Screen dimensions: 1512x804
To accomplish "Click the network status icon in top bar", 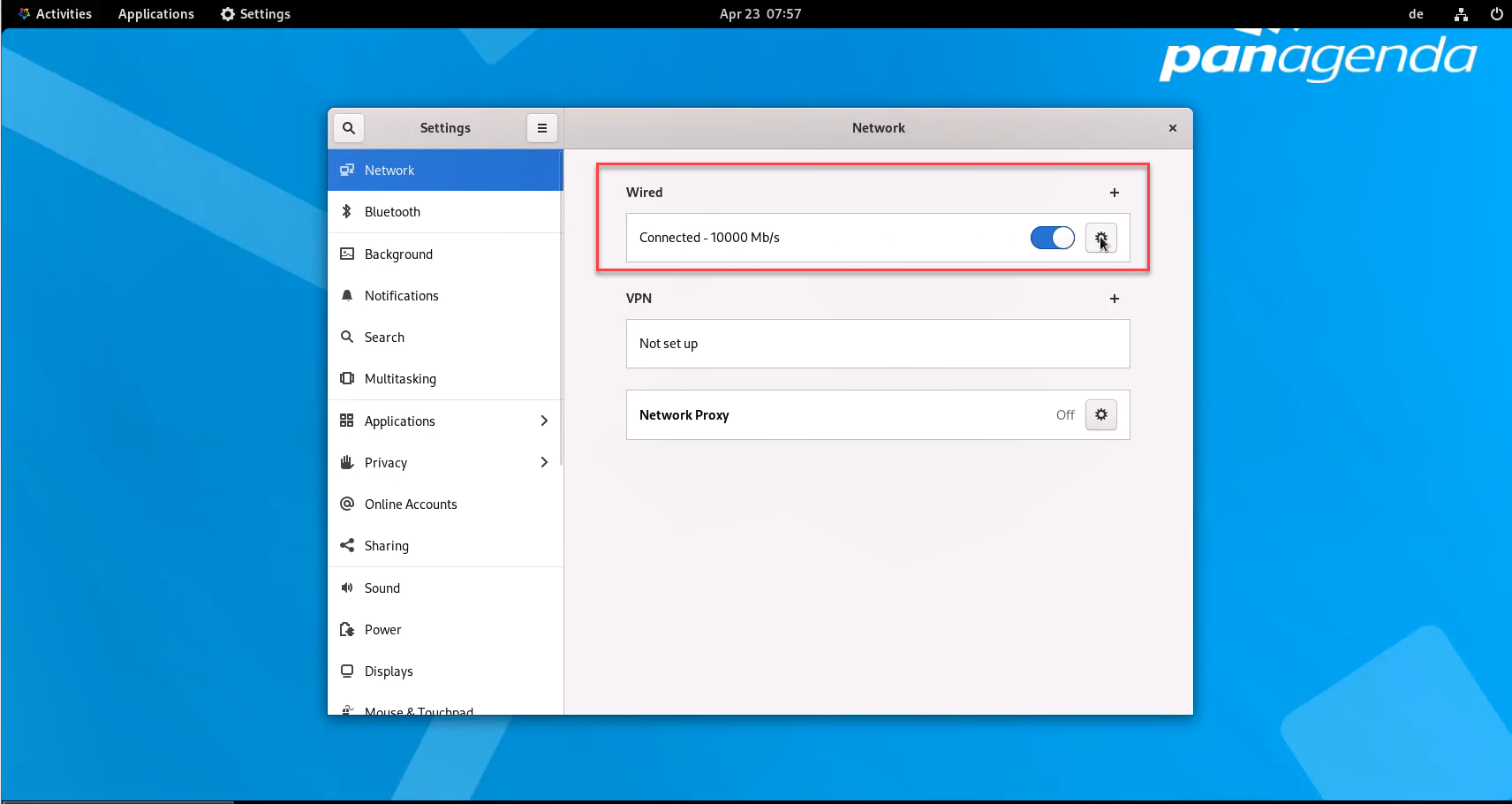I will [1461, 14].
